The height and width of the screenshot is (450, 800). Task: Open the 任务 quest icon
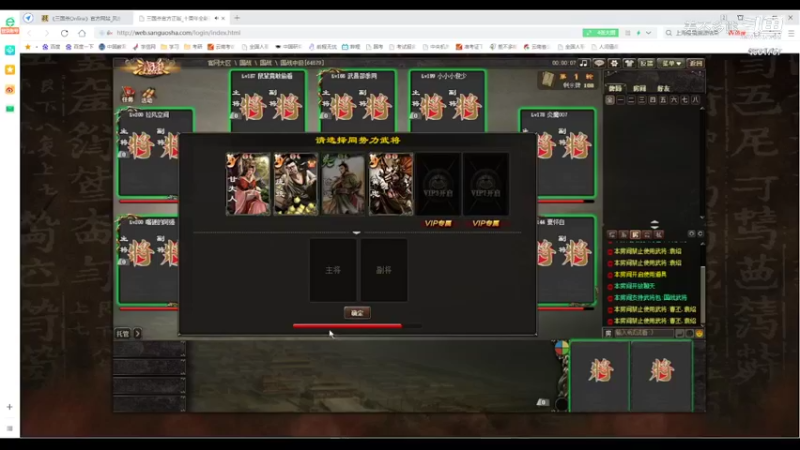(x=128, y=94)
